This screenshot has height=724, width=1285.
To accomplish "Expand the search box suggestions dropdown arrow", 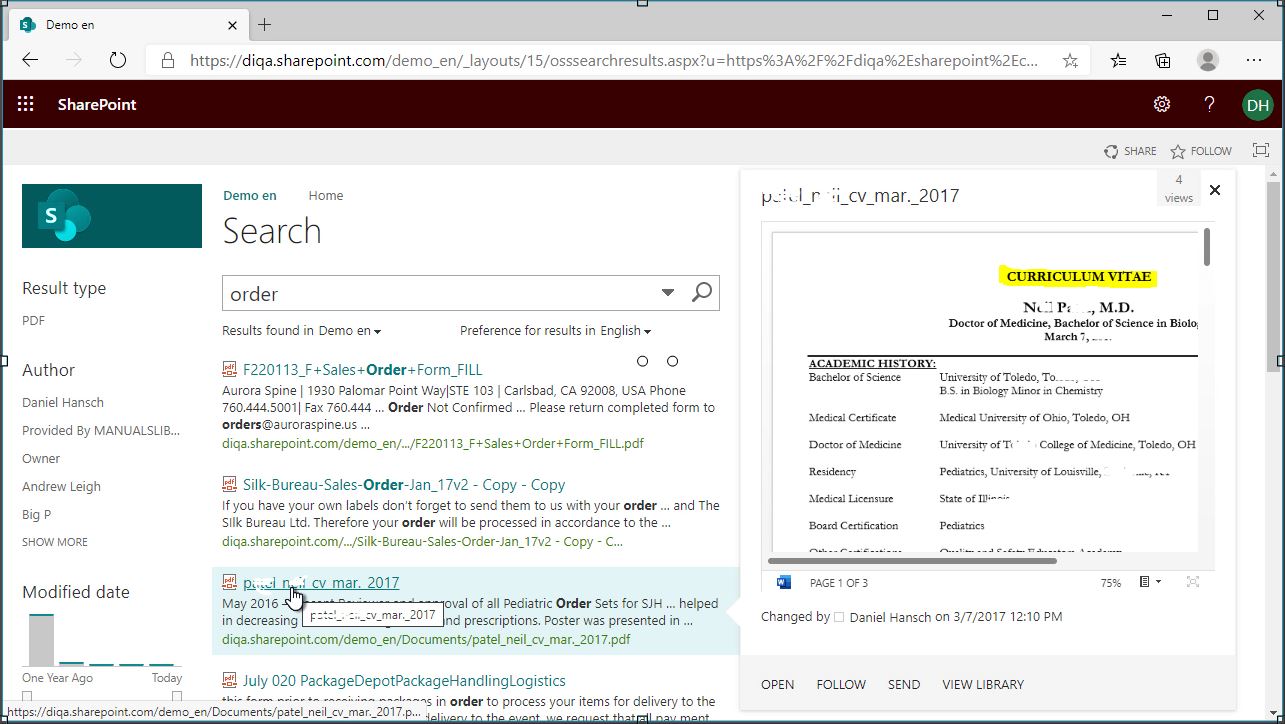I will point(668,293).
